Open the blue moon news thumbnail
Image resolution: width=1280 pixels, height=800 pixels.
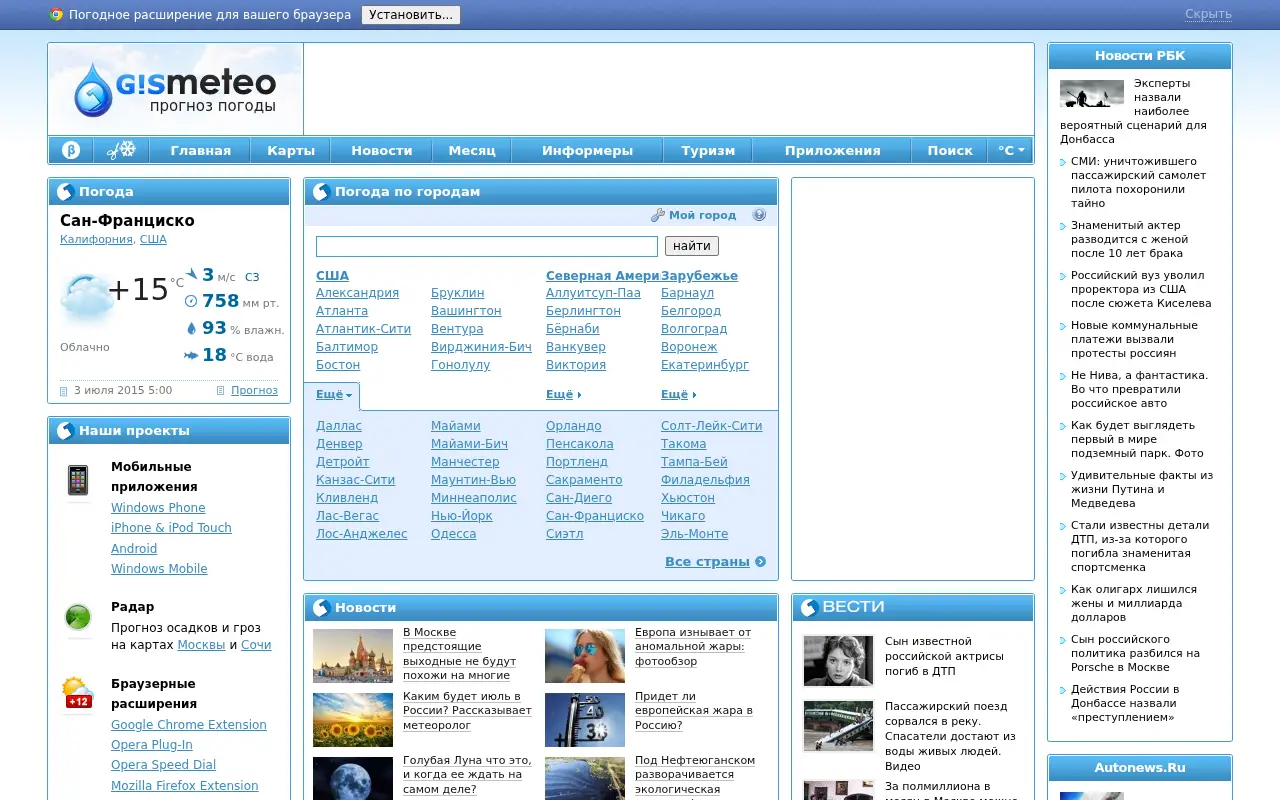tap(353, 778)
